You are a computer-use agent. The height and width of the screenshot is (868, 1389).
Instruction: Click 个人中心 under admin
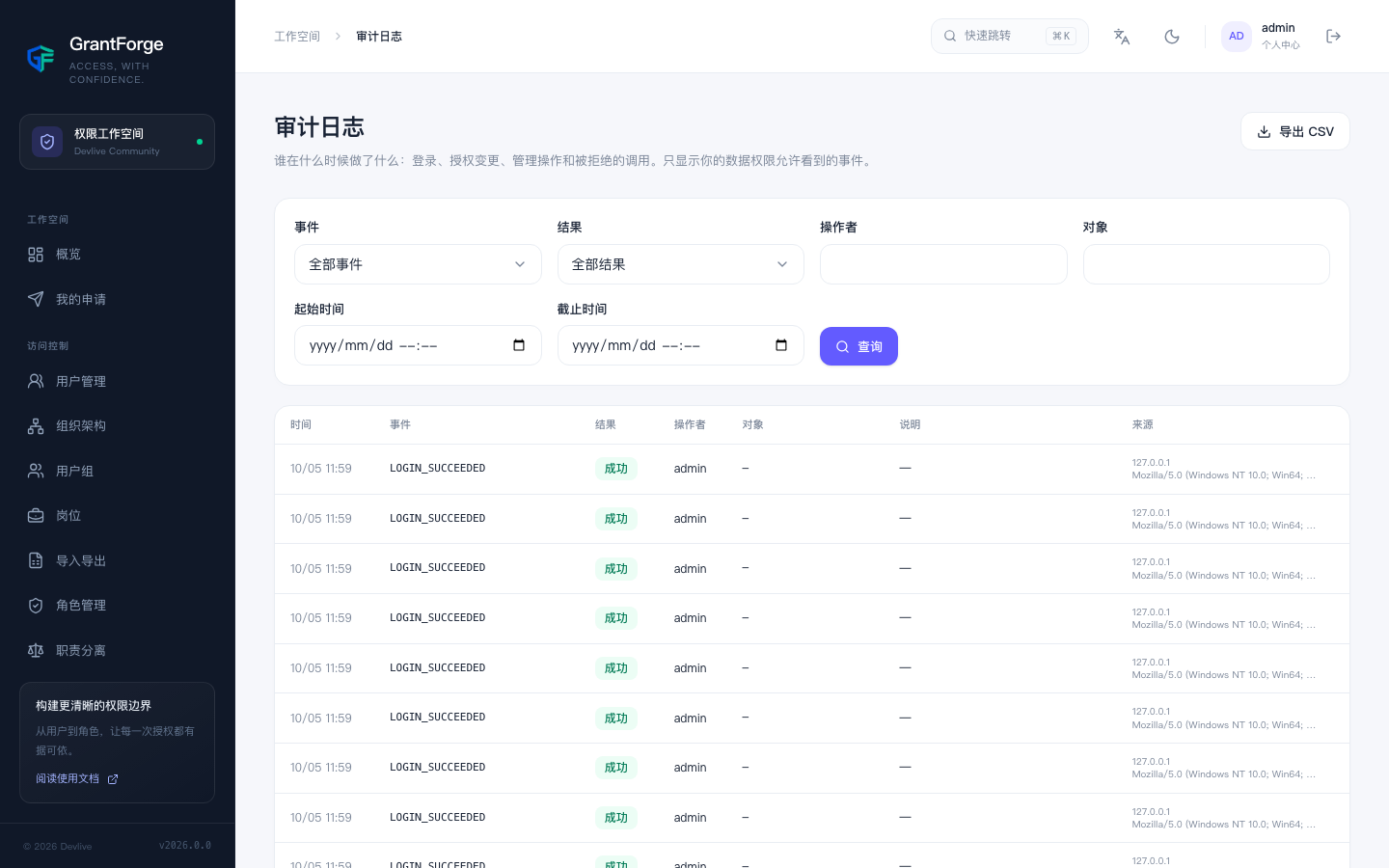[x=1281, y=45]
